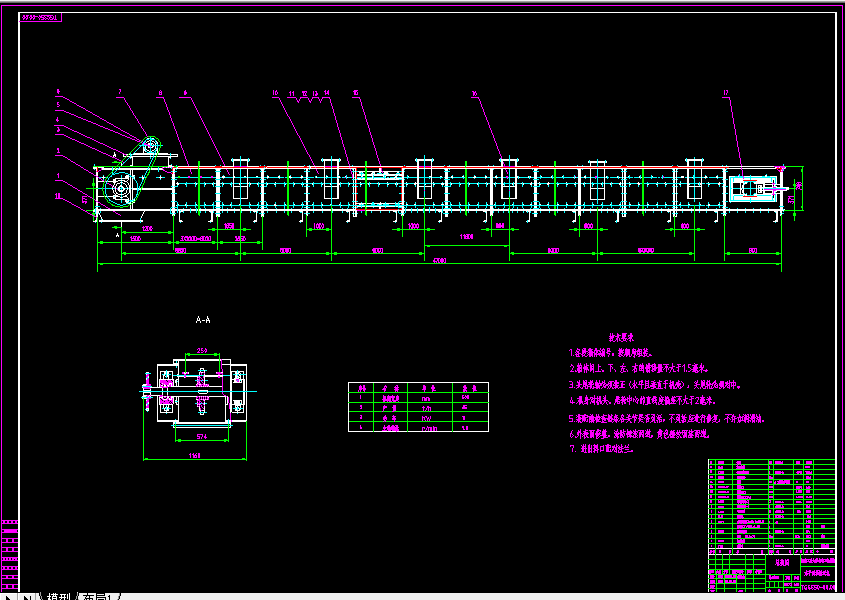Select the 技术要求 heading text
The image size is (845, 600).
[x=621, y=337]
